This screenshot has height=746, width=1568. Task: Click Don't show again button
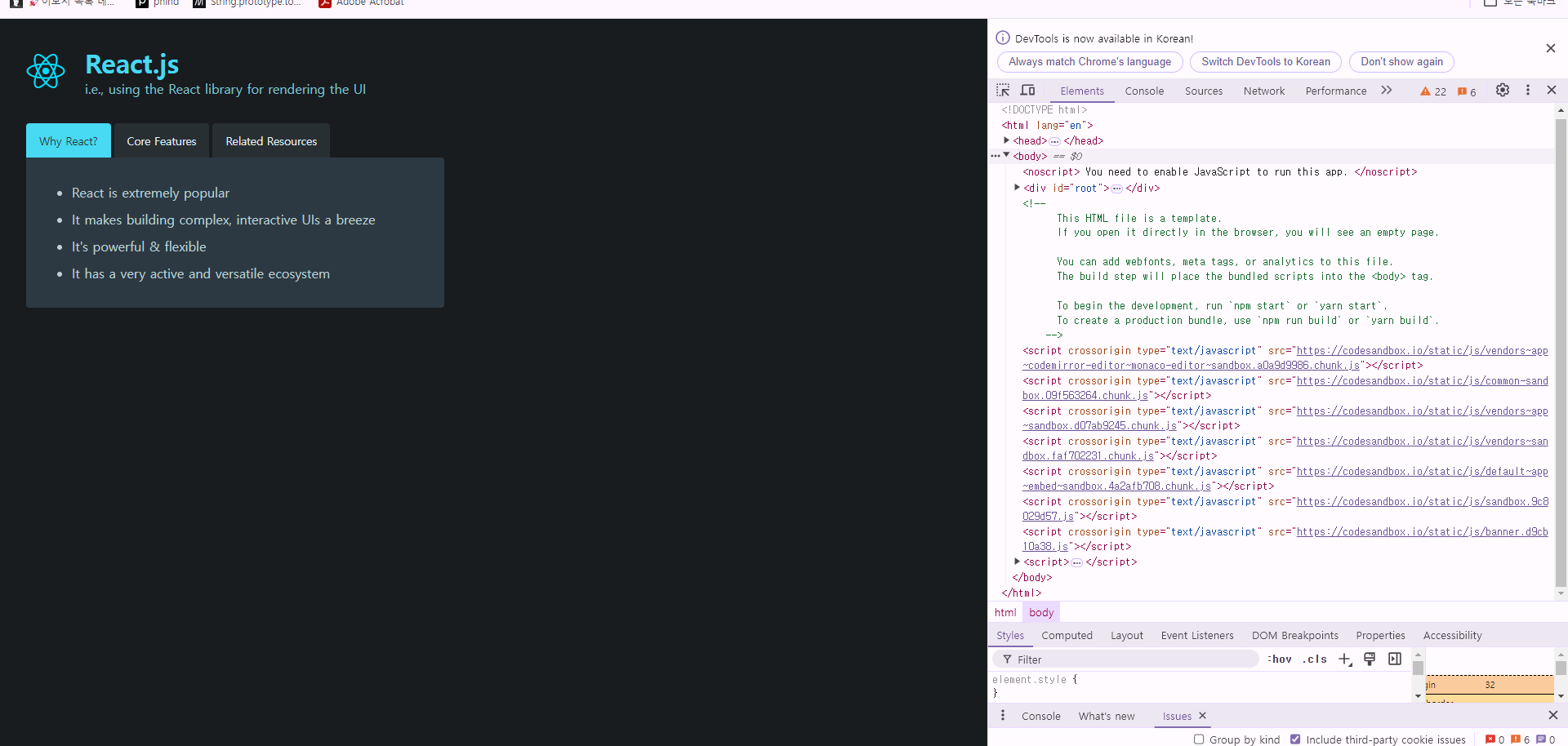[x=1401, y=62]
